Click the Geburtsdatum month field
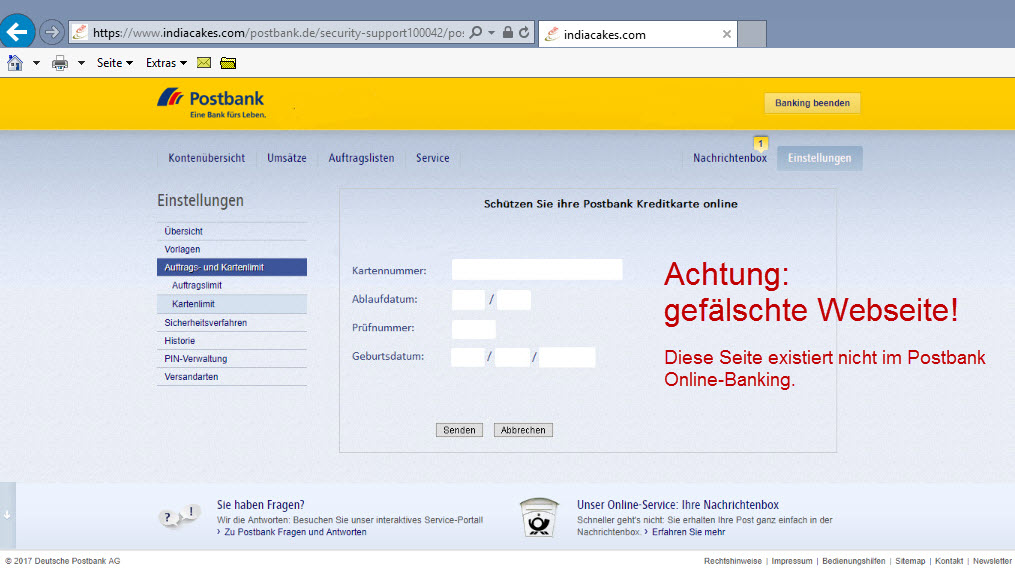The width and height of the screenshot is (1015, 570). click(512, 357)
